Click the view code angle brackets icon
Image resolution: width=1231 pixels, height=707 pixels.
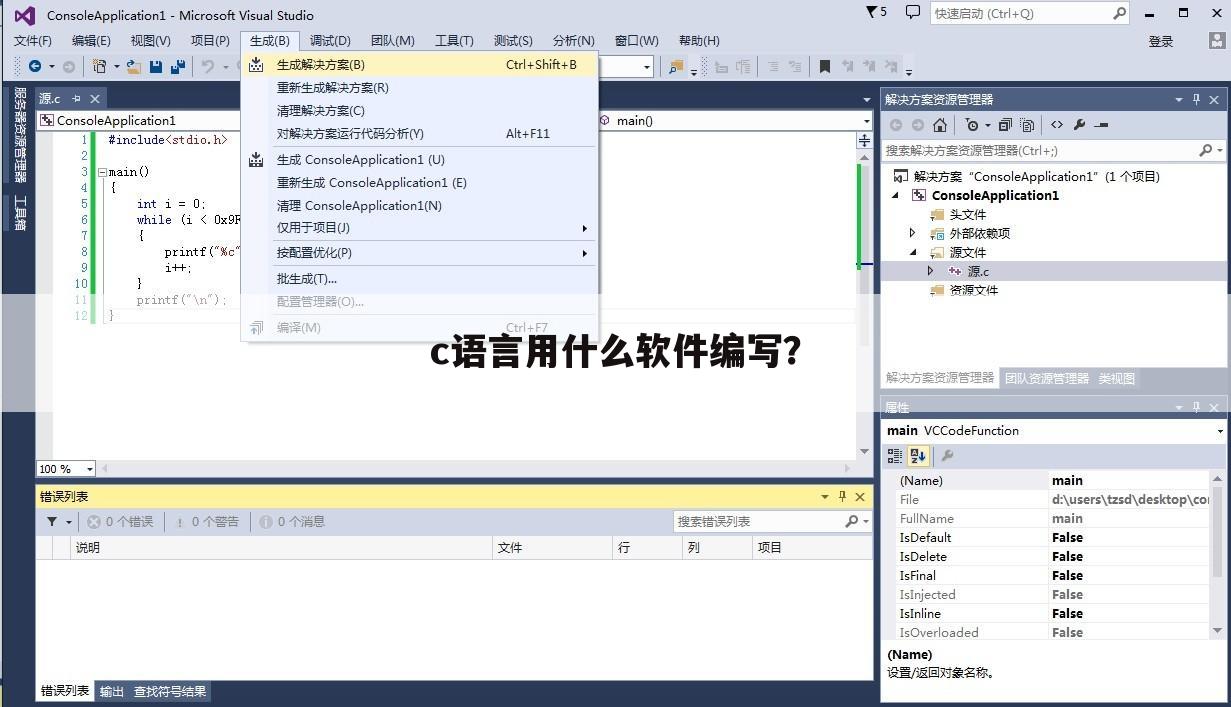point(1057,125)
